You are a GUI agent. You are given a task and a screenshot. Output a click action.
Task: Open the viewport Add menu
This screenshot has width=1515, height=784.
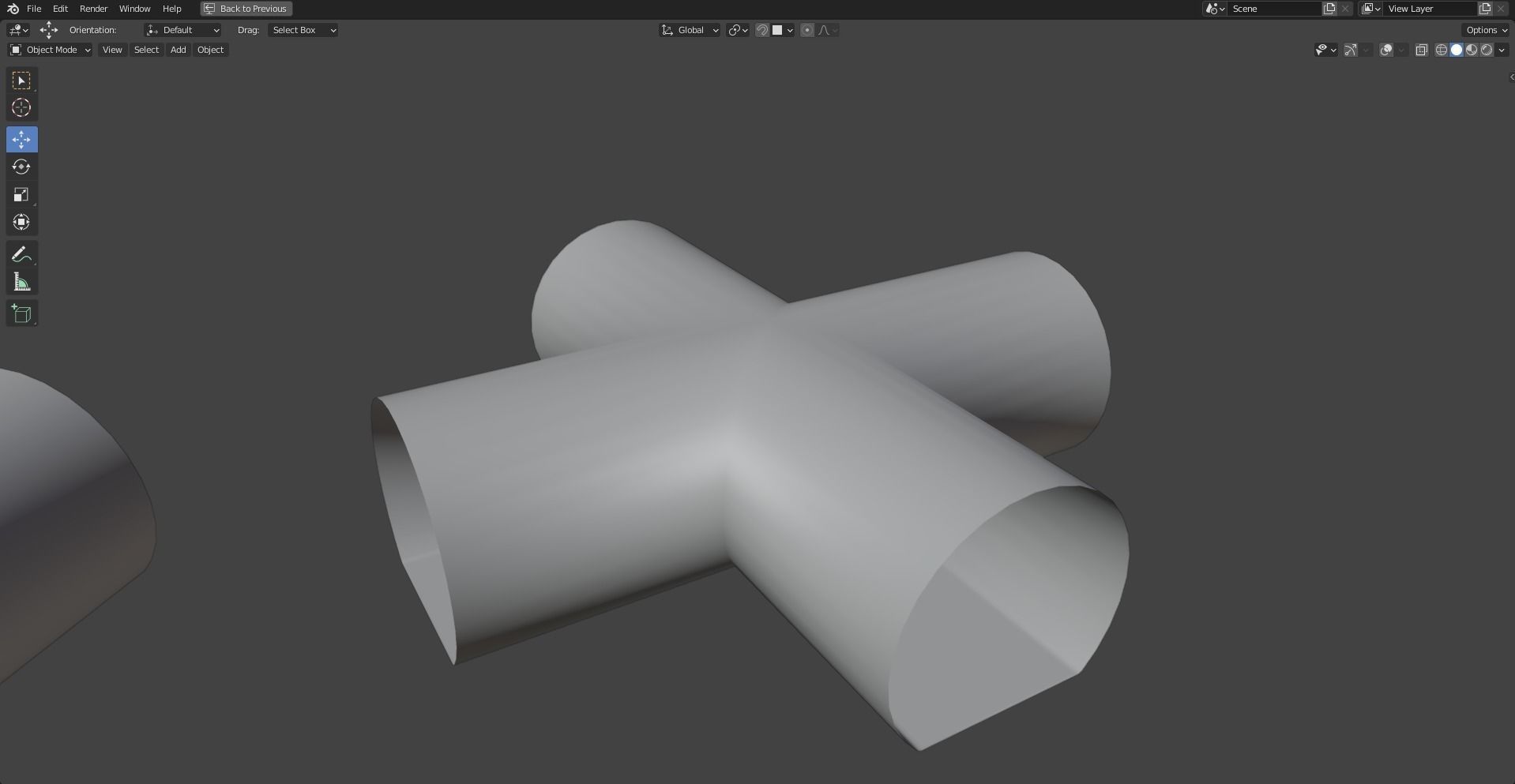pos(178,50)
